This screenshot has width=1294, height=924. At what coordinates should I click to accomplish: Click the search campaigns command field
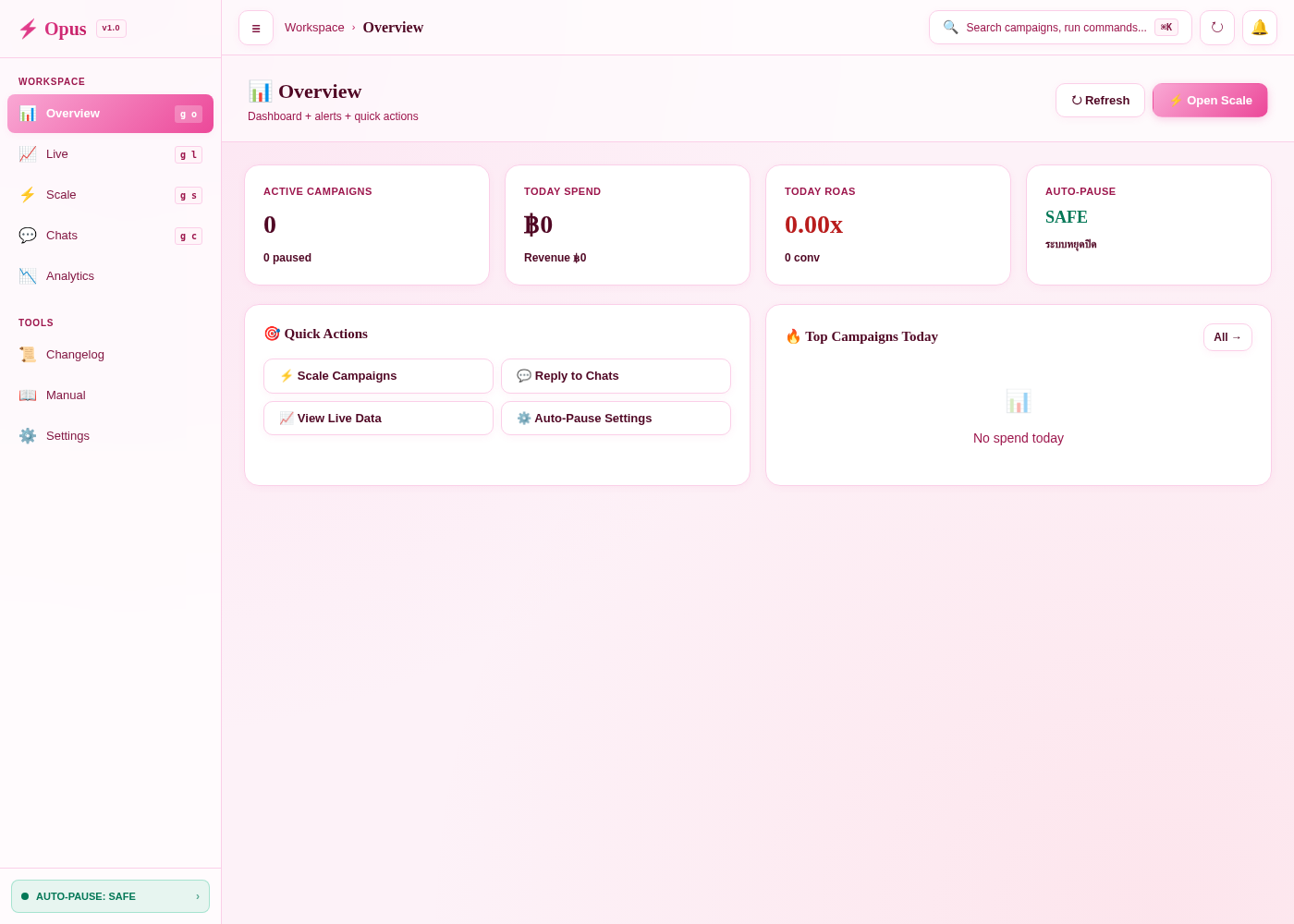pos(1060,28)
